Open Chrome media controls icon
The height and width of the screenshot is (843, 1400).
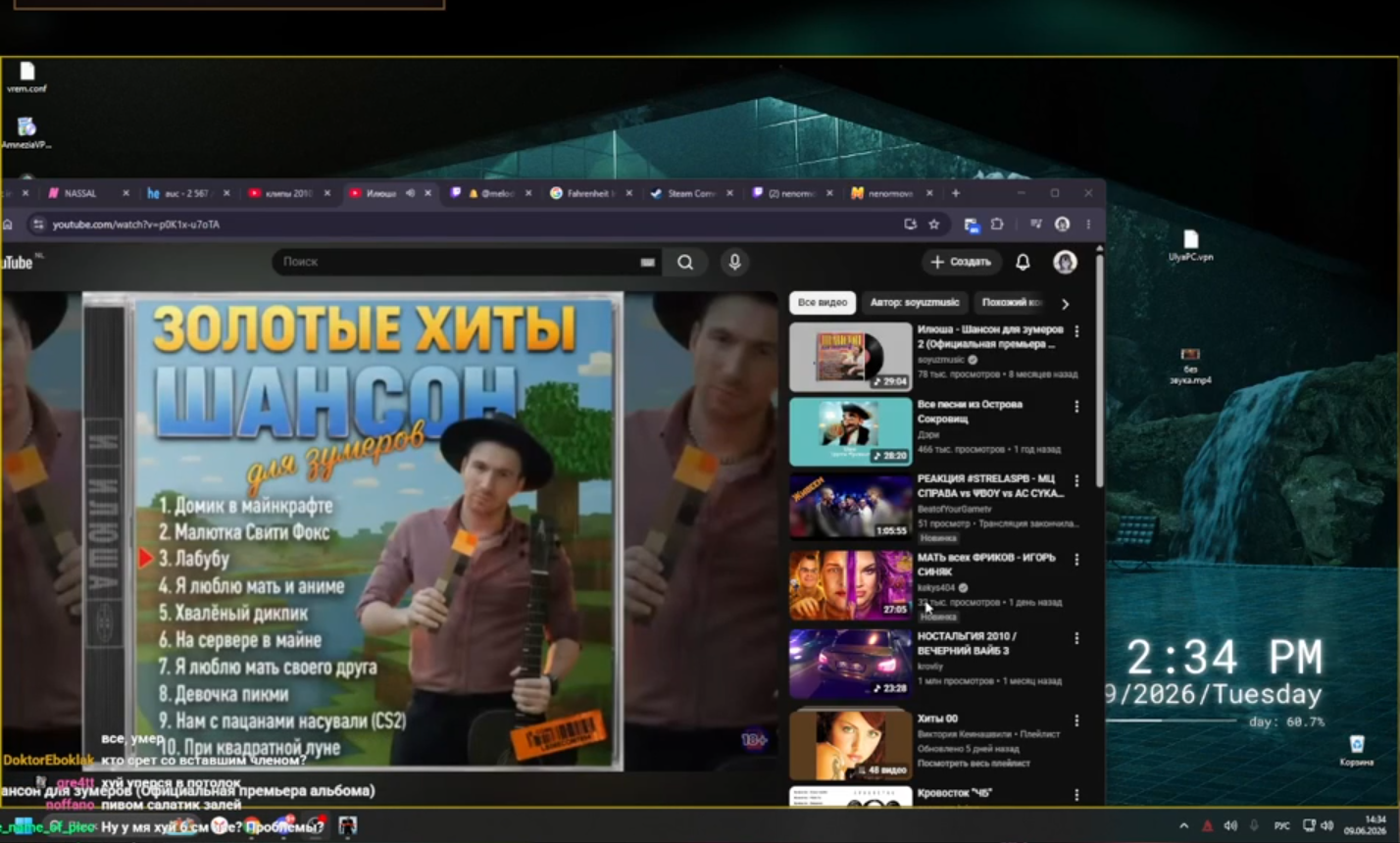coord(1035,224)
